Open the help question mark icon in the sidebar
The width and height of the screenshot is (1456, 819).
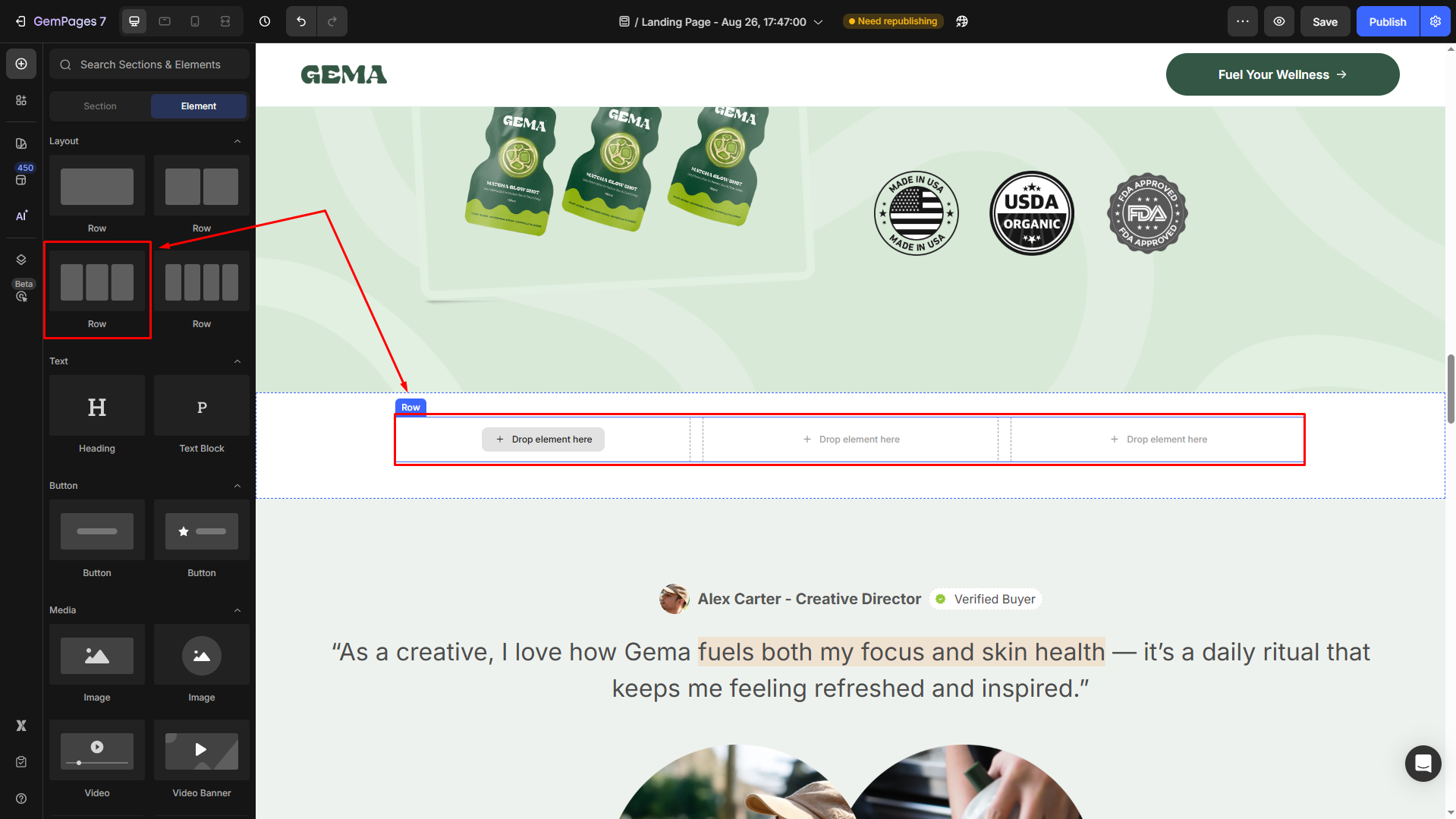tap(21, 799)
